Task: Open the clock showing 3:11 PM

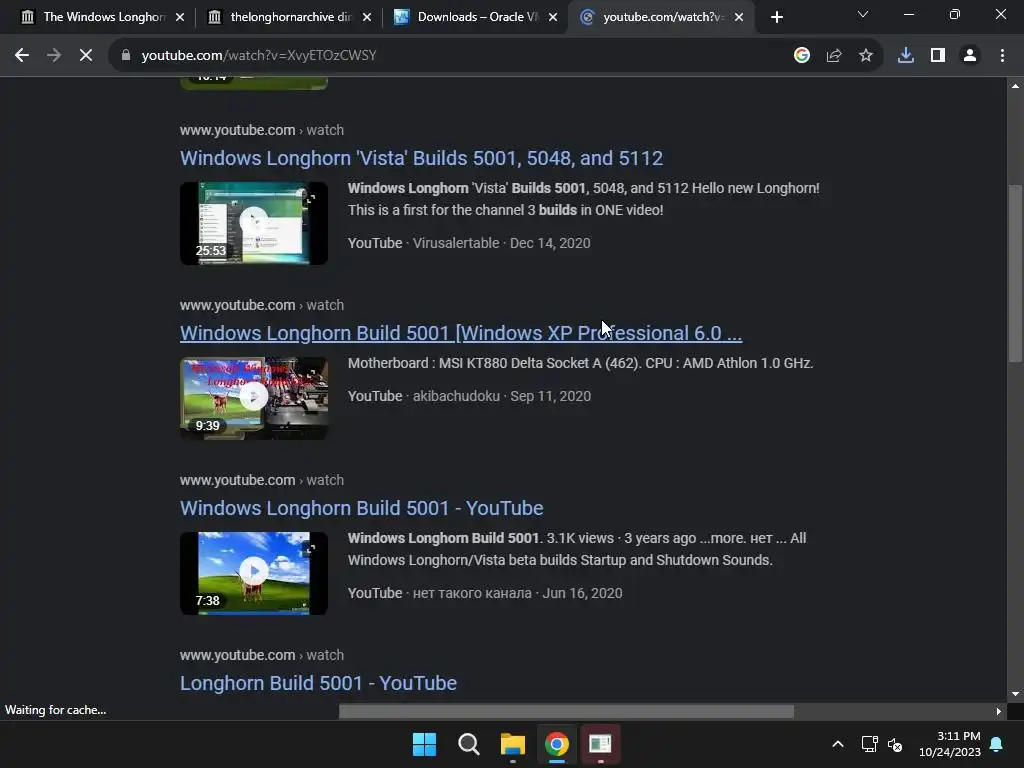Action: (950, 744)
